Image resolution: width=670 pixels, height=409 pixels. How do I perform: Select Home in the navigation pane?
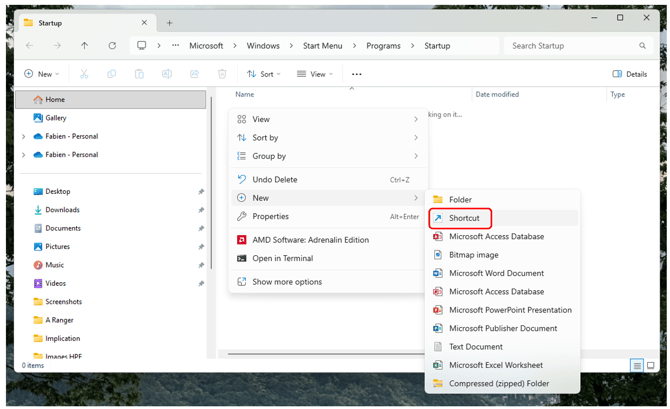click(111, 100)
